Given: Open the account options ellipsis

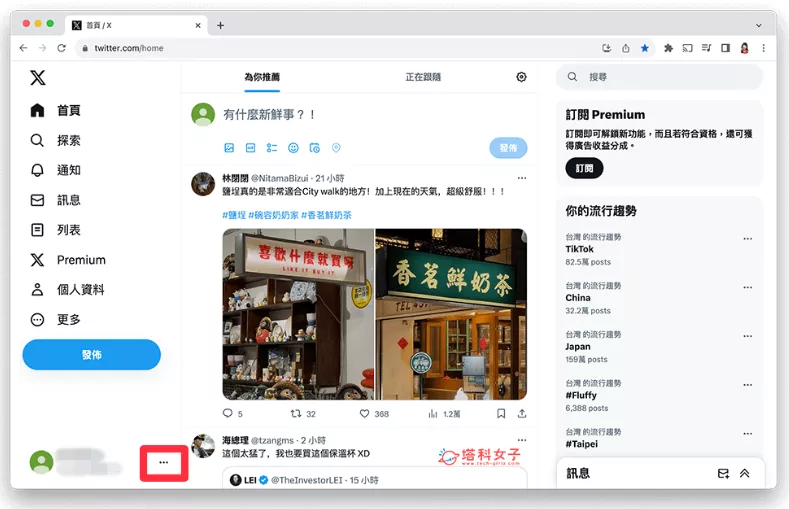Looking at the screenshot, I should pos(164,462).
